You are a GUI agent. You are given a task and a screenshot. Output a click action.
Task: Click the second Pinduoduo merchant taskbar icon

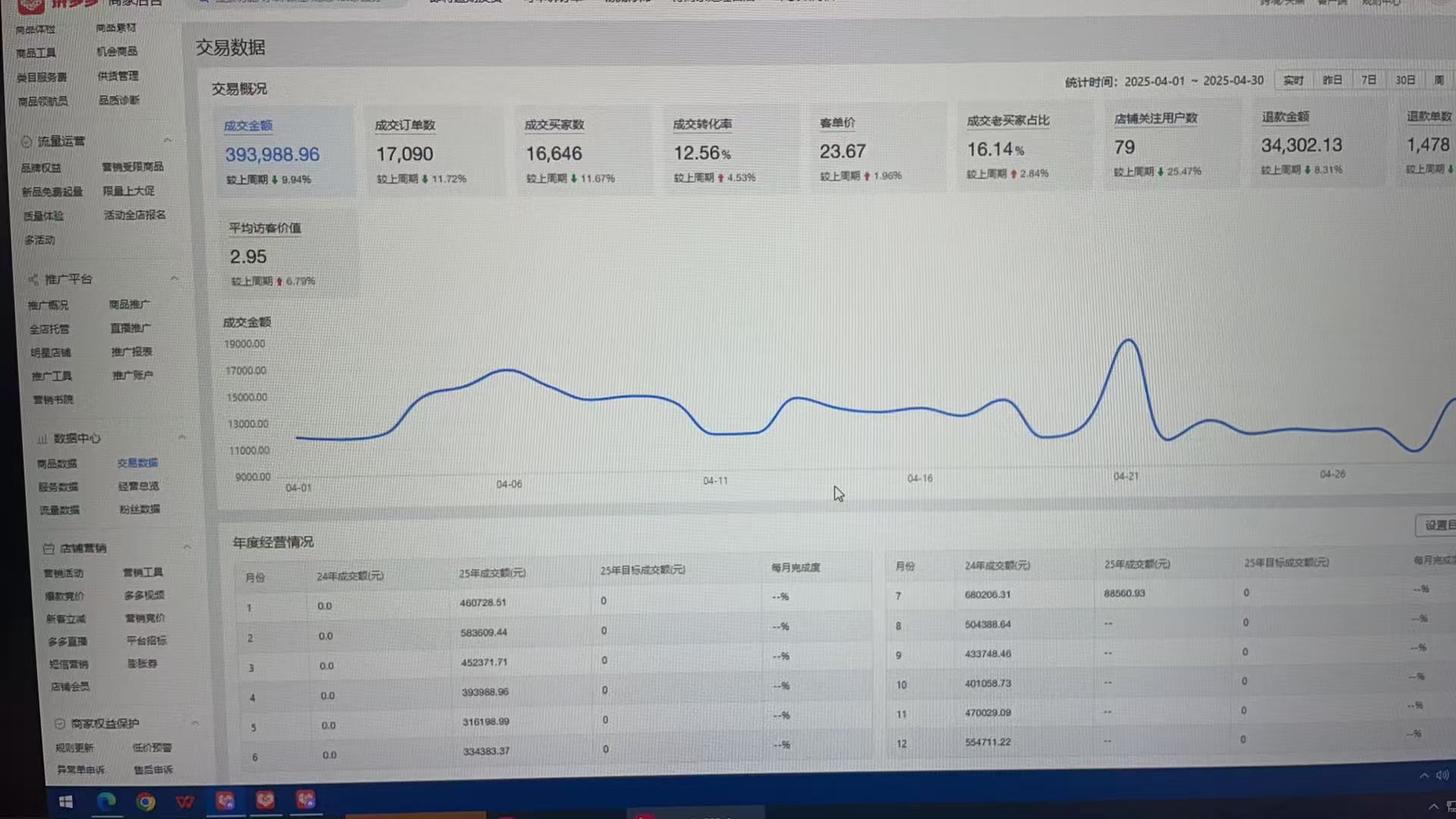click(265, 799)
